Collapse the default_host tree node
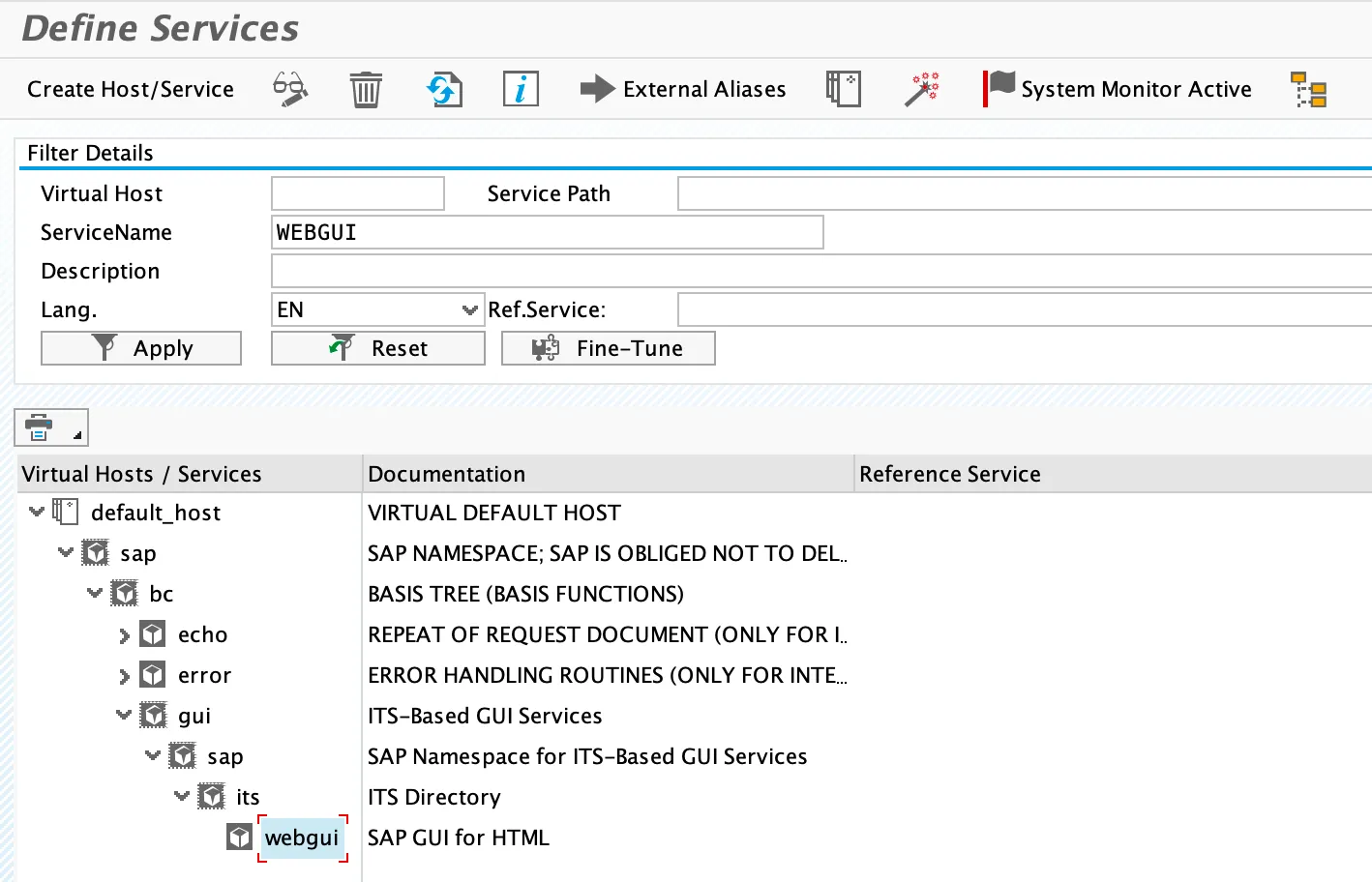 (x=37, y=512)
